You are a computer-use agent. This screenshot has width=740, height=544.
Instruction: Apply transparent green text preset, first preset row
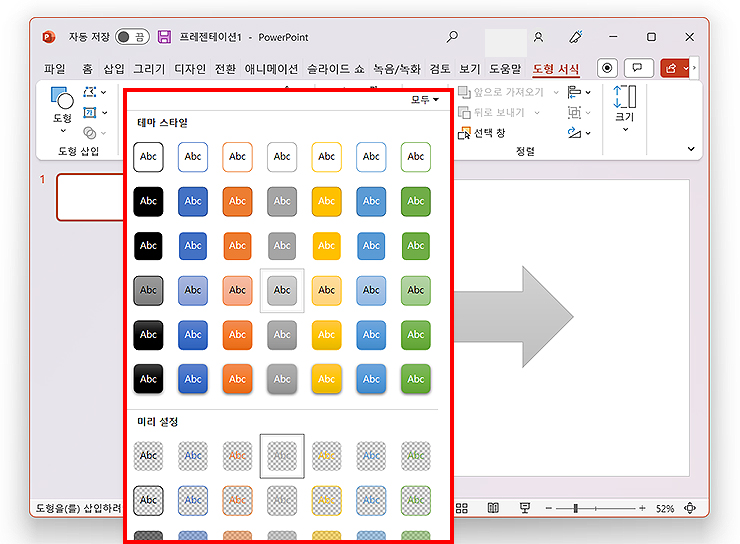click(x=416, y=456)
